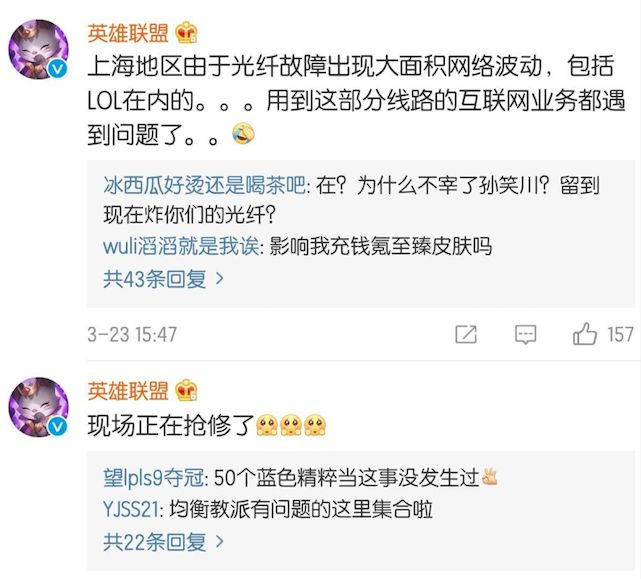Click the crown badge on the fiber outage post
Viewport: 641px width, 579px height.
point(187,33)
